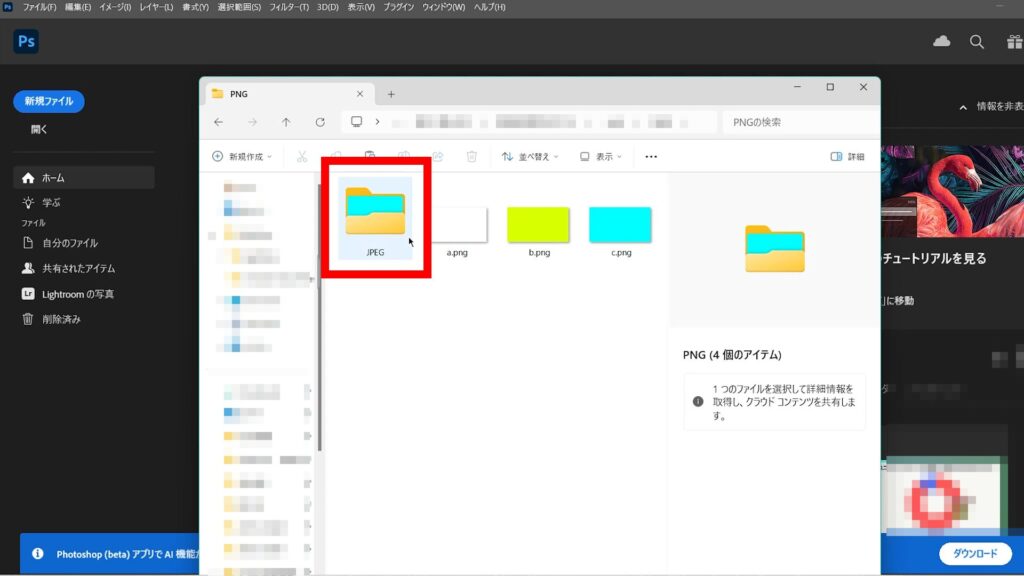
Task: Refresh the PNG folder view
Action: [320, 122]
